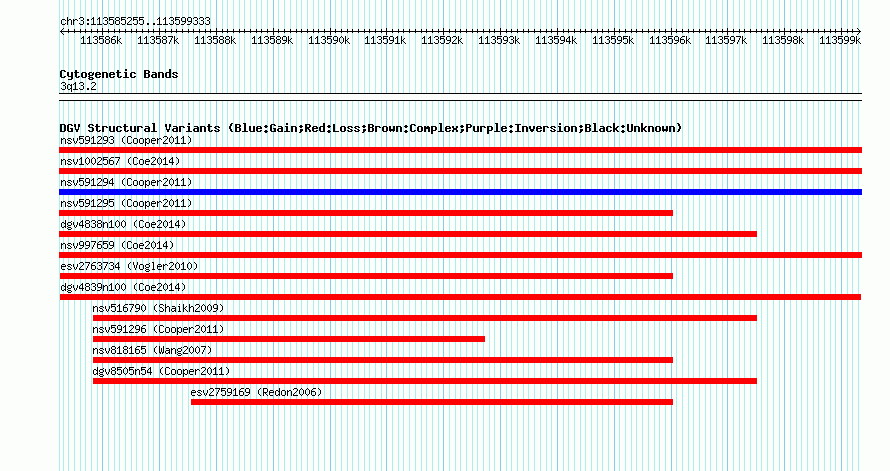The height and width of the screenshot is (471, 890).
Task: Click the 3q13.2 band label
Action: point(78,86)
